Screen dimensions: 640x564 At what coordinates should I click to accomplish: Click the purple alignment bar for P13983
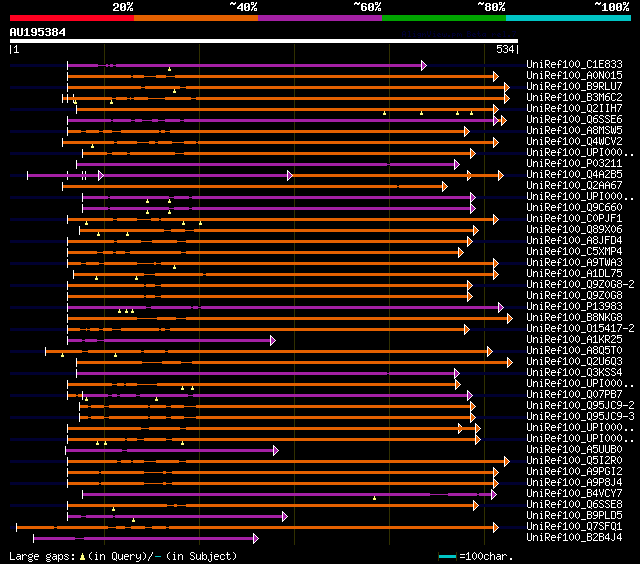click(286, 307)
